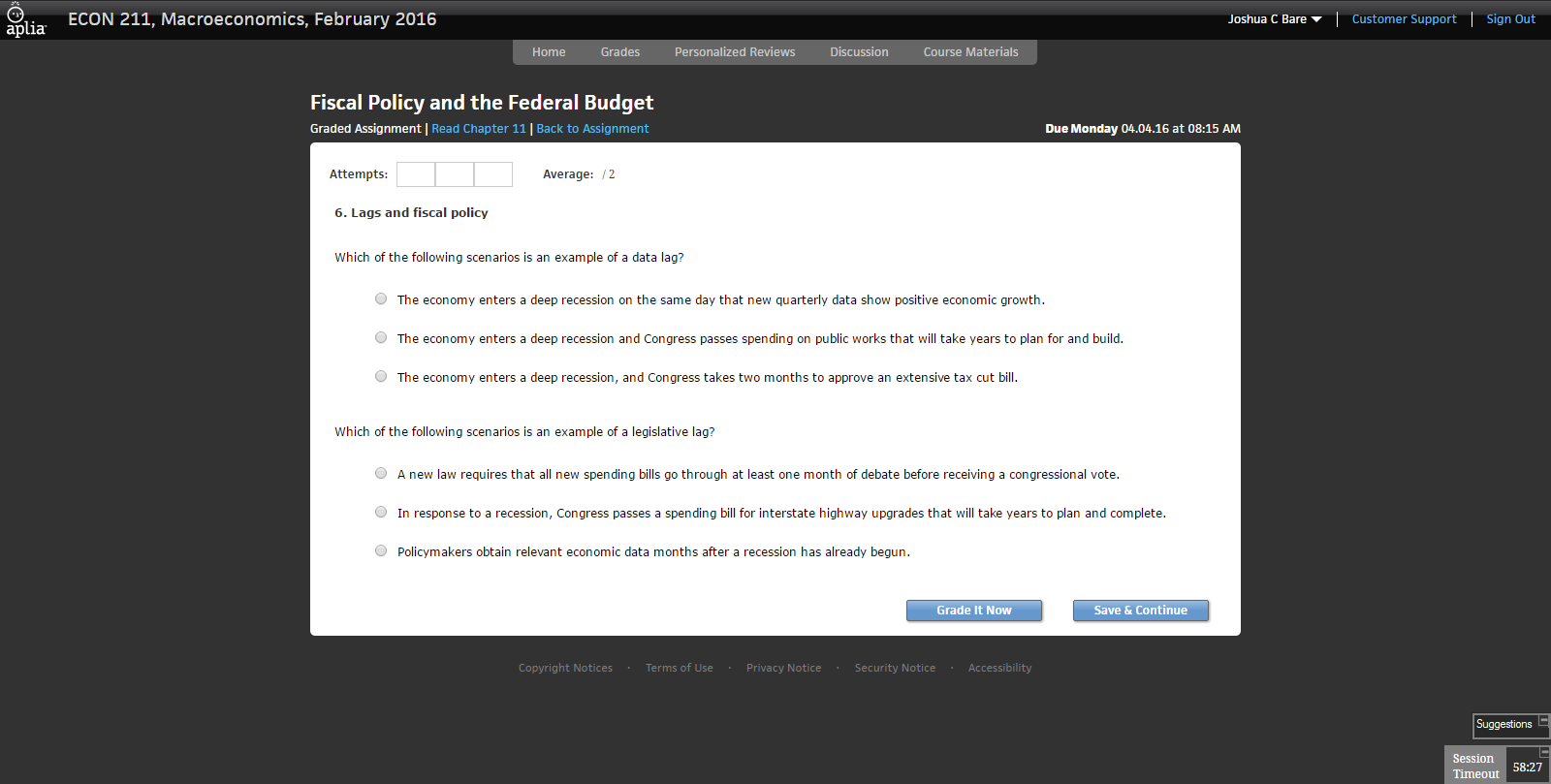Minimize the Suggestions panel
The height and width of the screenshot is (784, 1551).
(1543, 720)
